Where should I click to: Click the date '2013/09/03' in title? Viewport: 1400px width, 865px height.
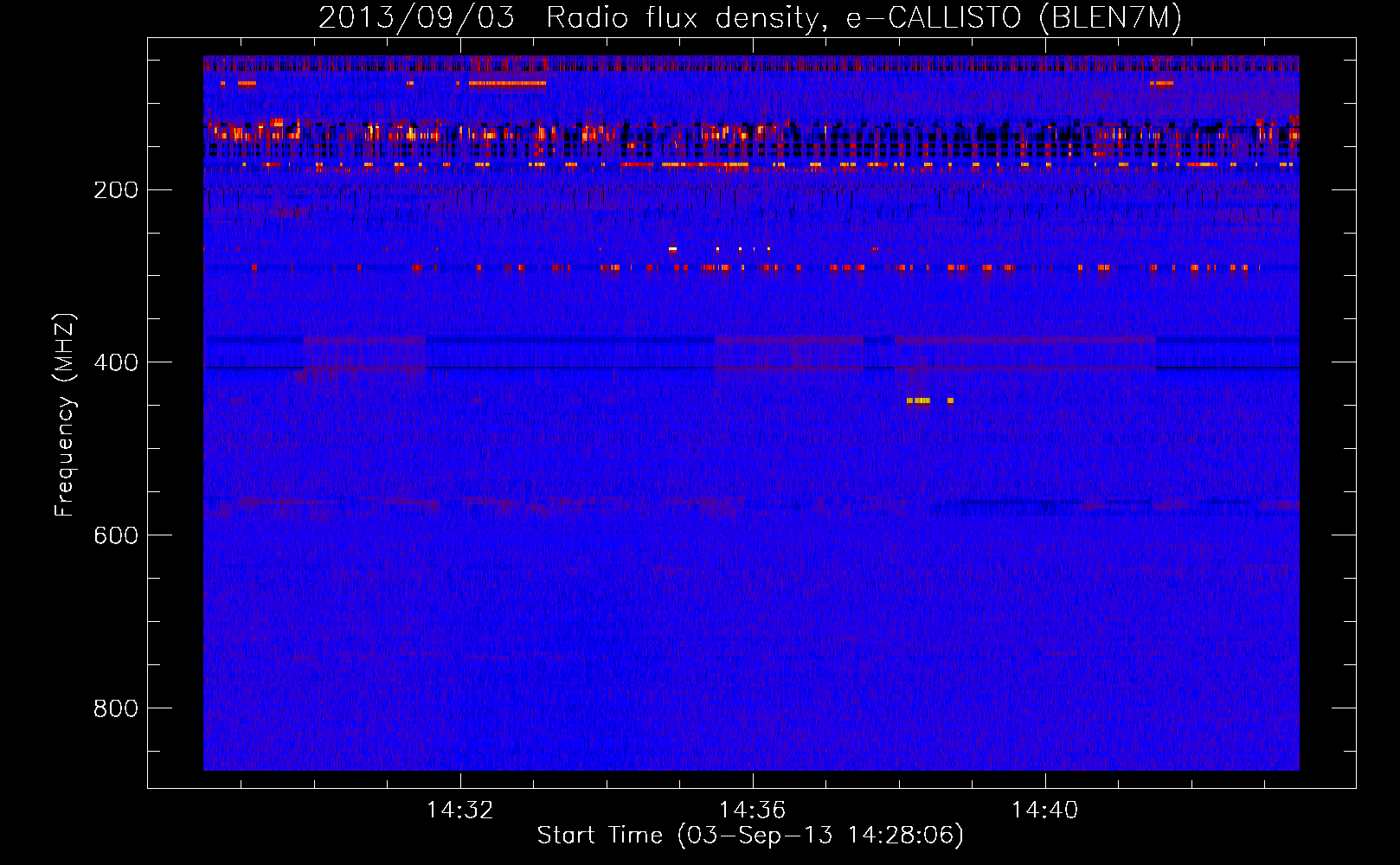(x=416, y=17)
